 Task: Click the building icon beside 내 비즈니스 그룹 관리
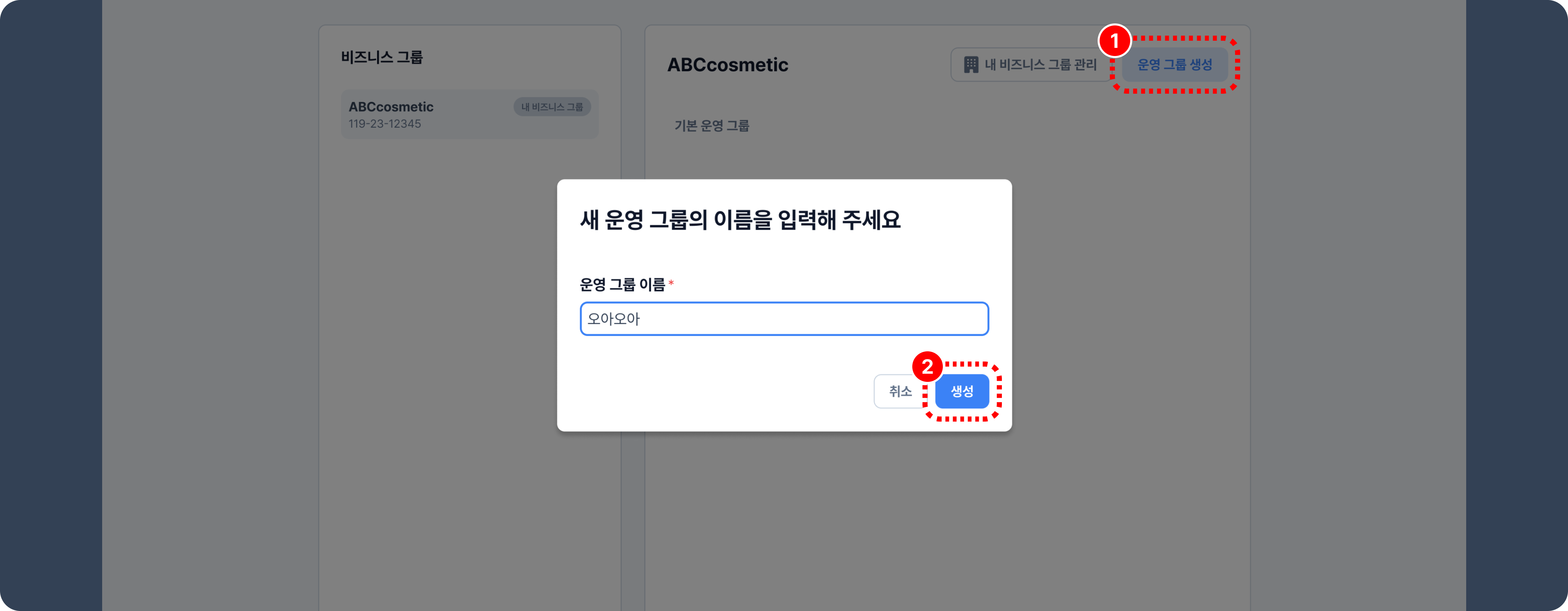pyautogui.click(x=971, y=64)
